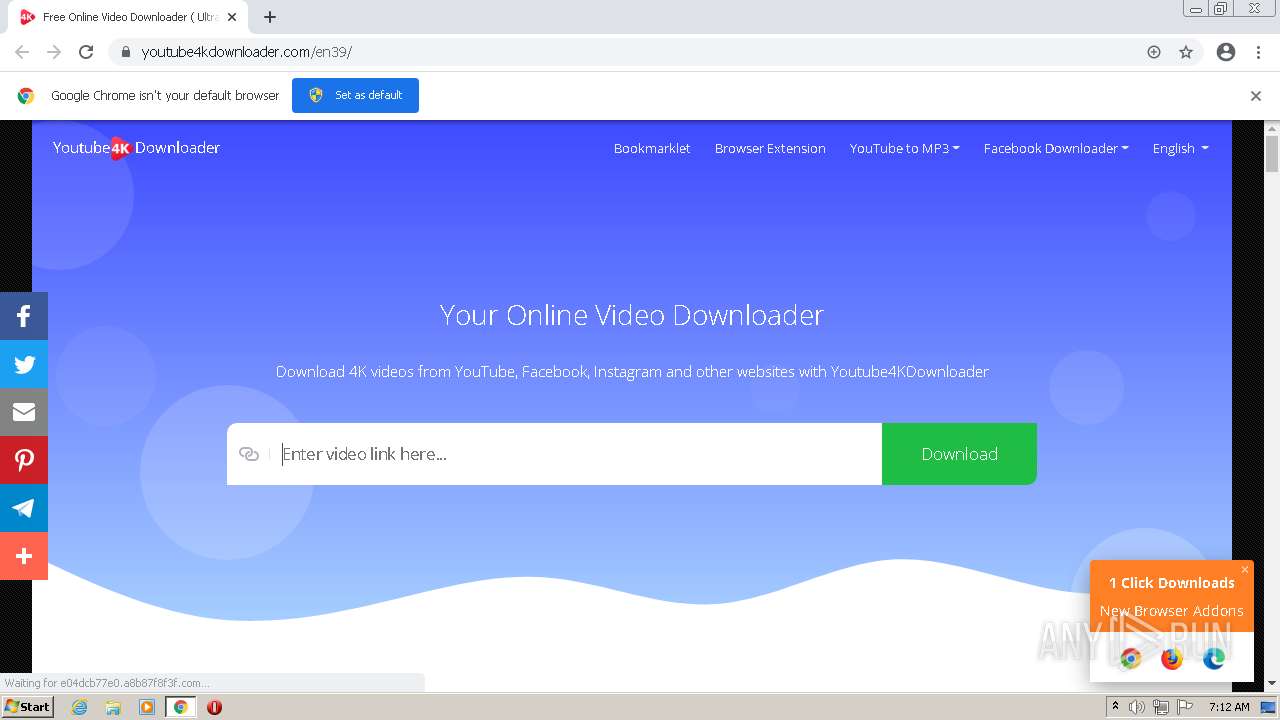The width and height of the screenshot is (1280, 720).
Task: Expand the Facebook Downloader dropdown
Action: click(x=1056, y=148)
